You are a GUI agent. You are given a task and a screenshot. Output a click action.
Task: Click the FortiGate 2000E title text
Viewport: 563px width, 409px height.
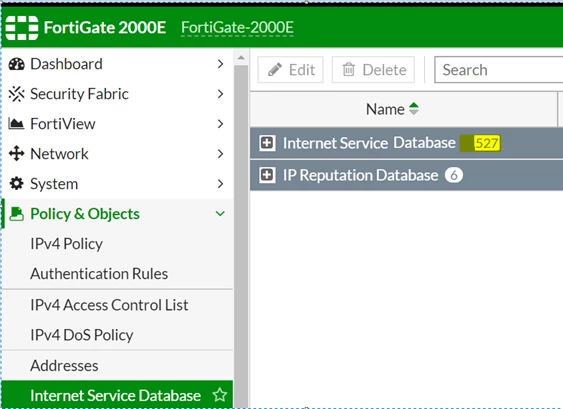click(x=105, y=28)
